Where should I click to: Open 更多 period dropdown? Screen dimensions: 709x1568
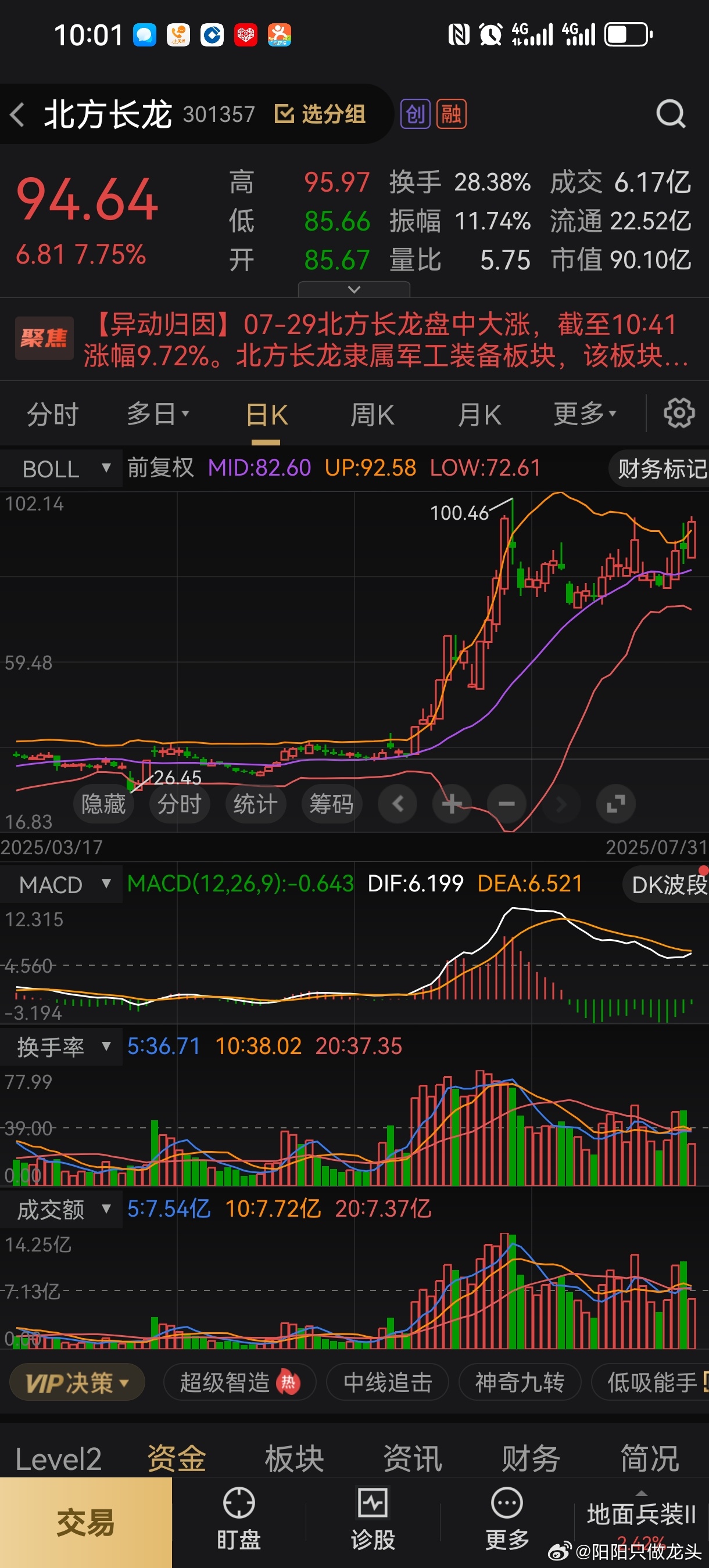pyautogui.click(x=585, y=415)
